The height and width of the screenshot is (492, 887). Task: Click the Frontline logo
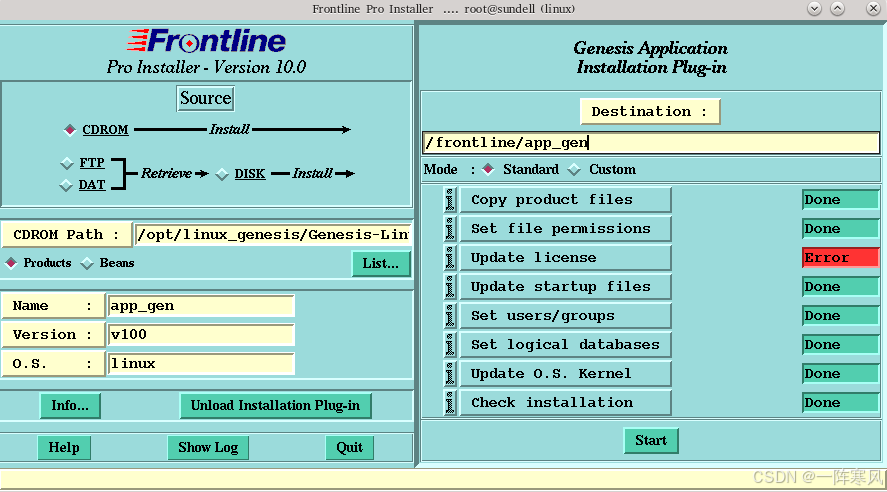point(206,41)
